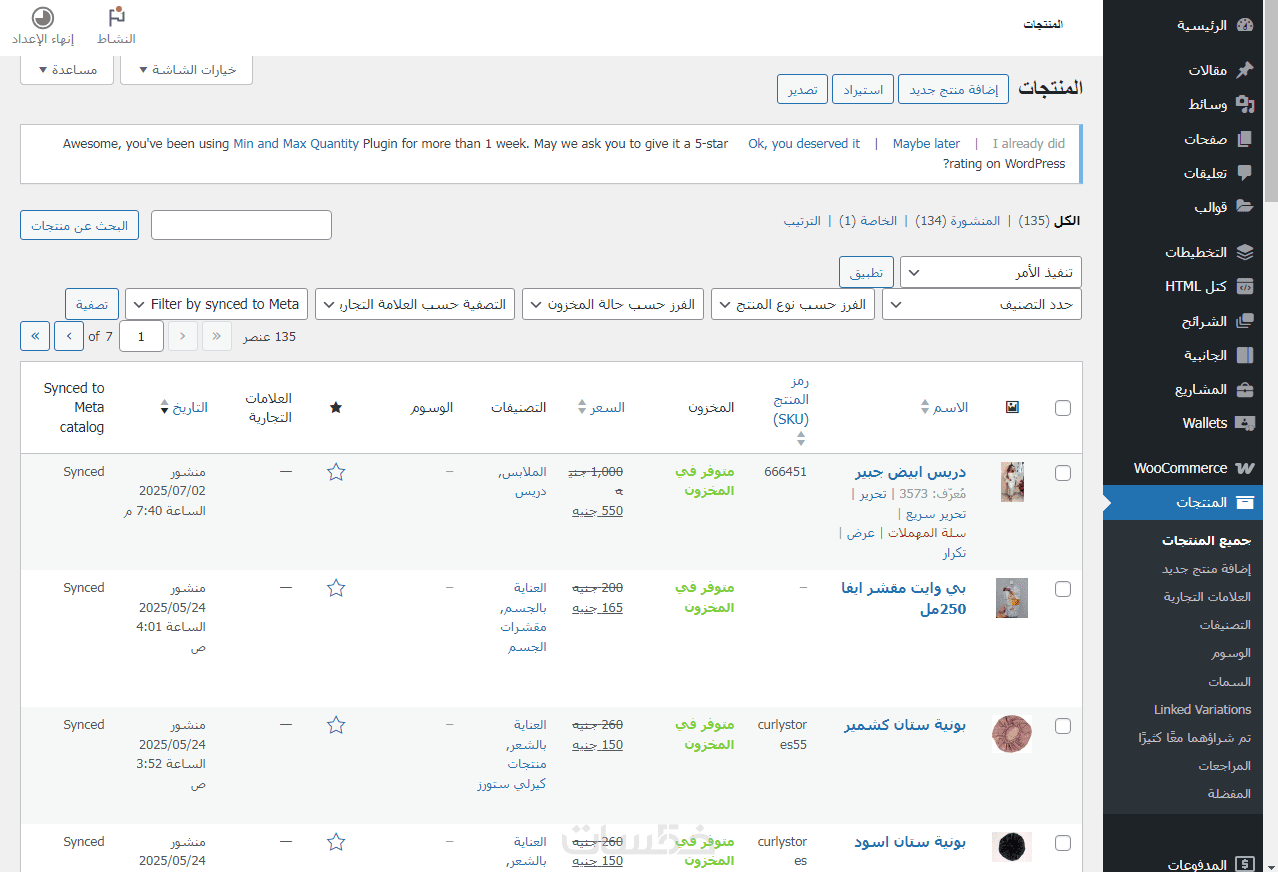Screen dimensions: 1278x872
Task: Click the Activity flag icon
Action: tap(117, 17)
